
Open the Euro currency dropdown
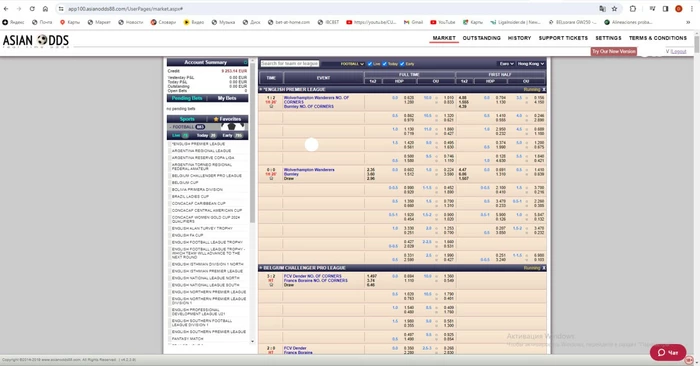[506, 64]
